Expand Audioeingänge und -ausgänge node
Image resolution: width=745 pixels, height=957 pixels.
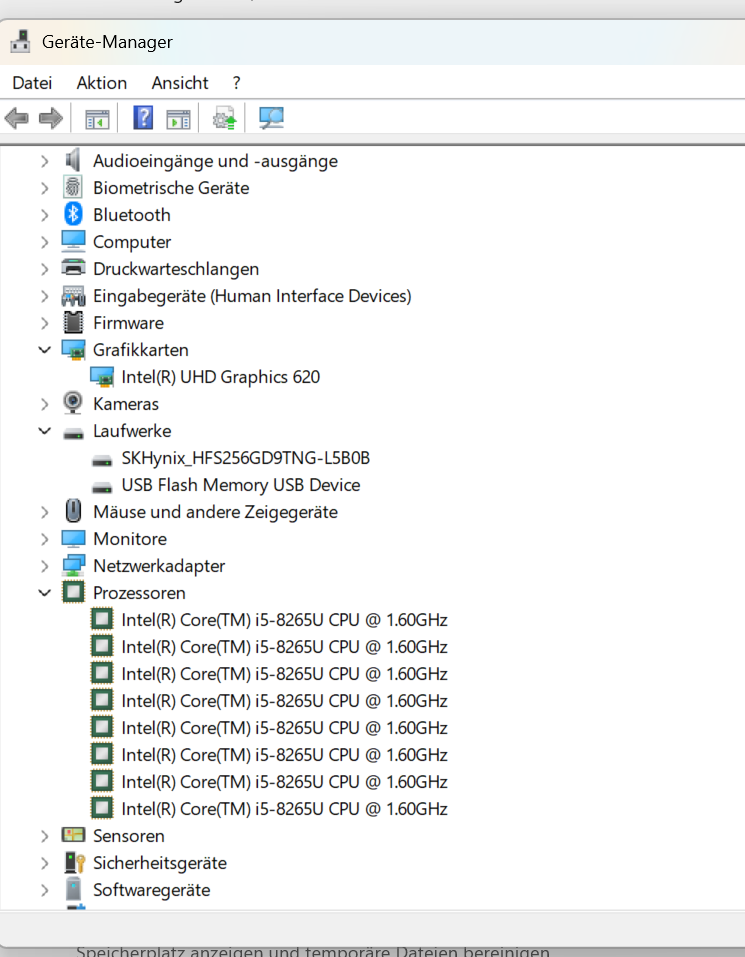[44, 161]
